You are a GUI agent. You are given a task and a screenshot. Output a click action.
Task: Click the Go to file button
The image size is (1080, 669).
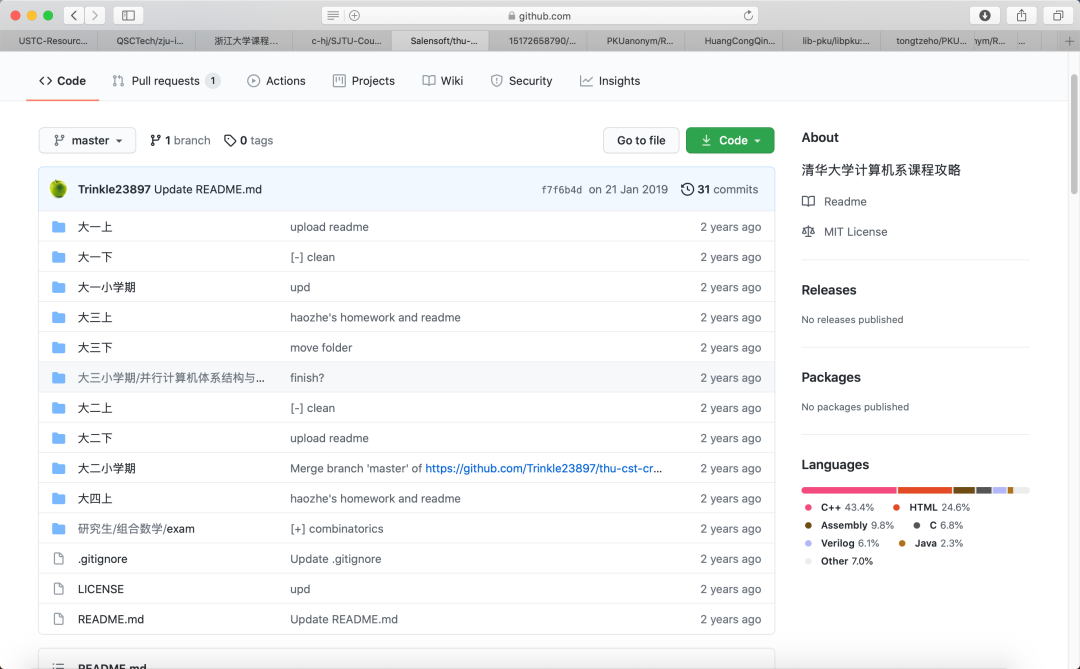coord(641,140)
